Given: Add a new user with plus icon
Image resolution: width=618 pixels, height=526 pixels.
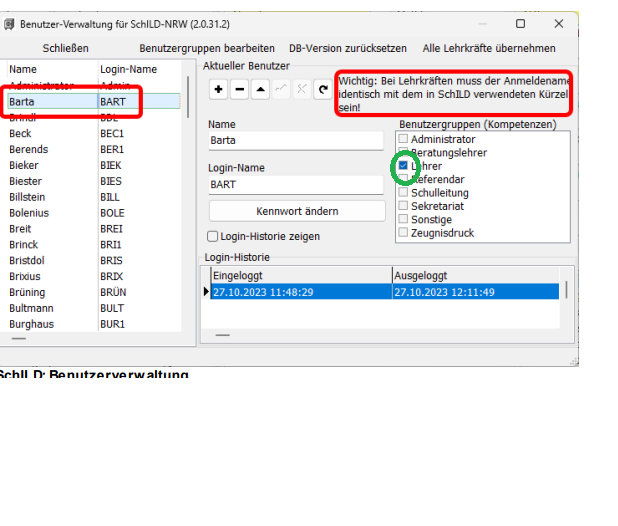Looking at the screenshot, I should coord(218,89).
